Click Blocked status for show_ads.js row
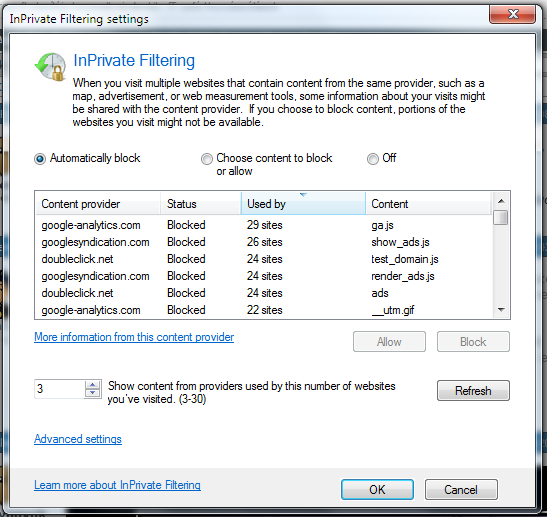This screenshot has height=517, width=547. coord(186,242)
